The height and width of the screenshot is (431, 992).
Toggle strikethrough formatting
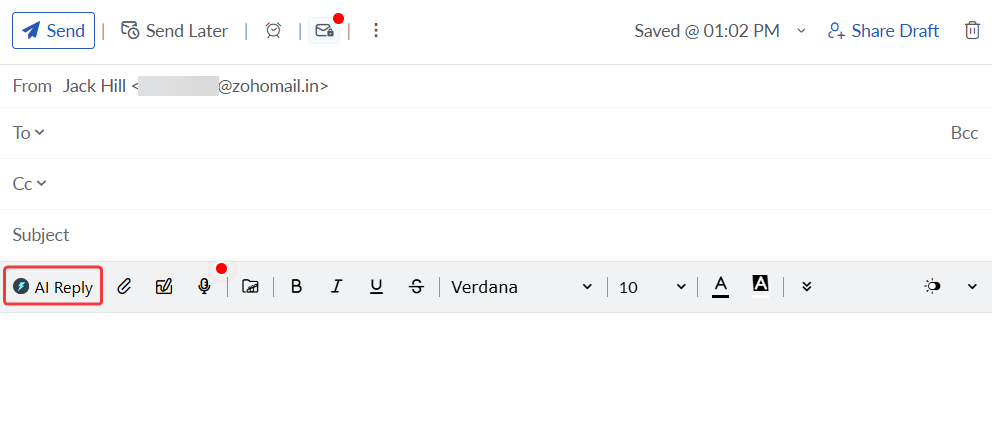click(x=416, y=287)
